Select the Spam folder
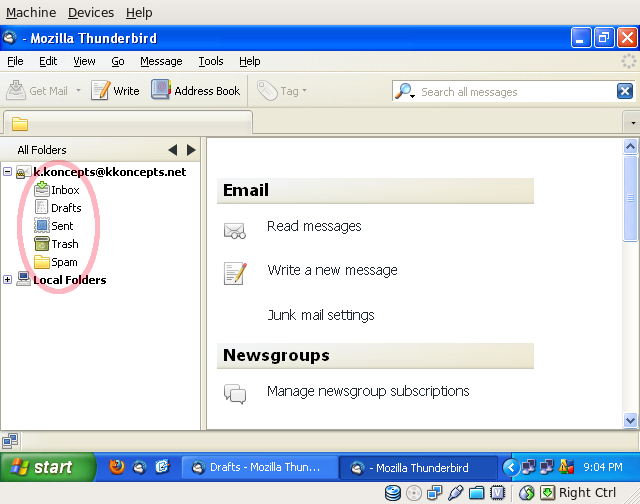 point(64,262)
